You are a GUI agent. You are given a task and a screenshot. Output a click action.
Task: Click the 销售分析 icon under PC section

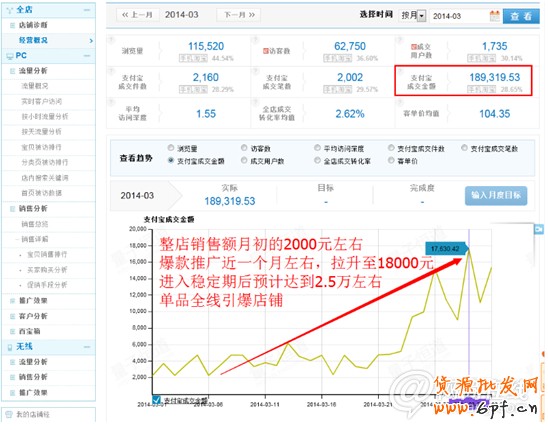(13, 209)
